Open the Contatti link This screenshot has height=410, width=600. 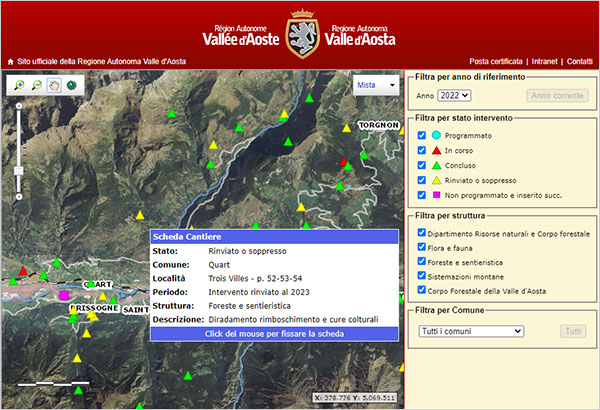coord(580,62)
